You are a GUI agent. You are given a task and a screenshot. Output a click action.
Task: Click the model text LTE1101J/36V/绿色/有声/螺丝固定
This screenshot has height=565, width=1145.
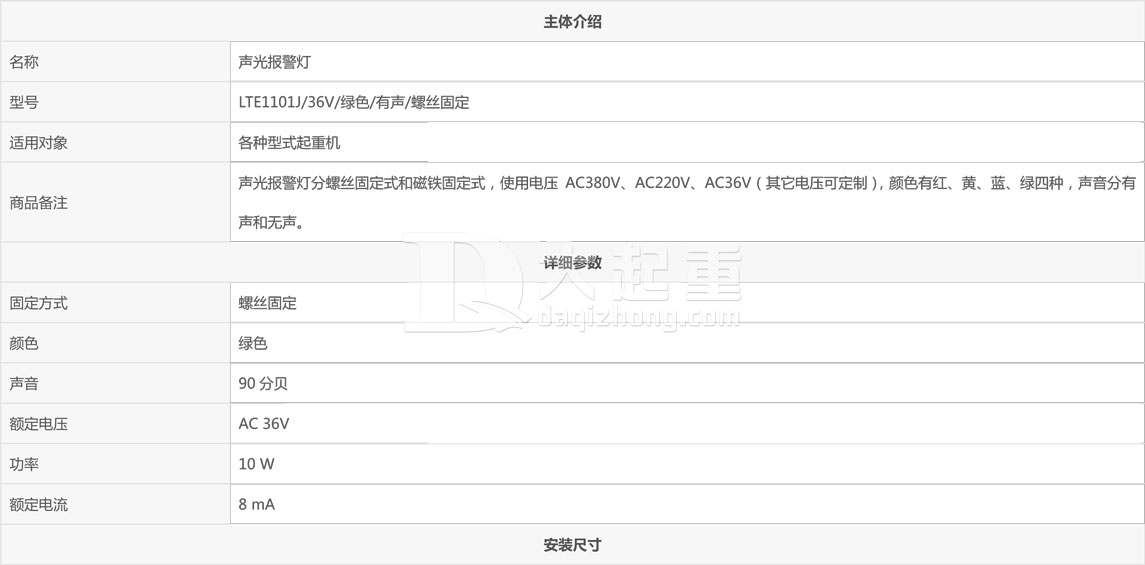pyautogui.click(x=353, y=103)
